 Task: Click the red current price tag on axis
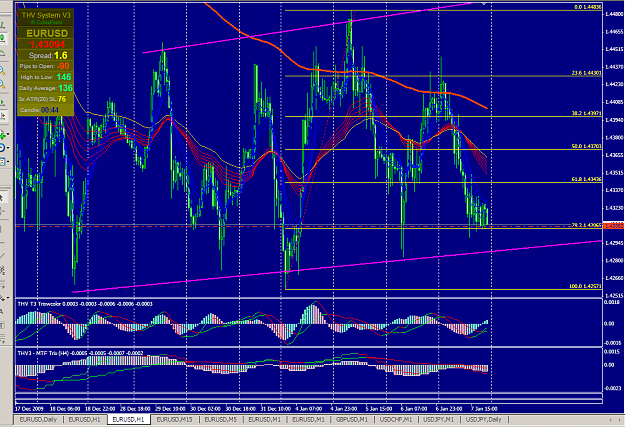point(613,226)
